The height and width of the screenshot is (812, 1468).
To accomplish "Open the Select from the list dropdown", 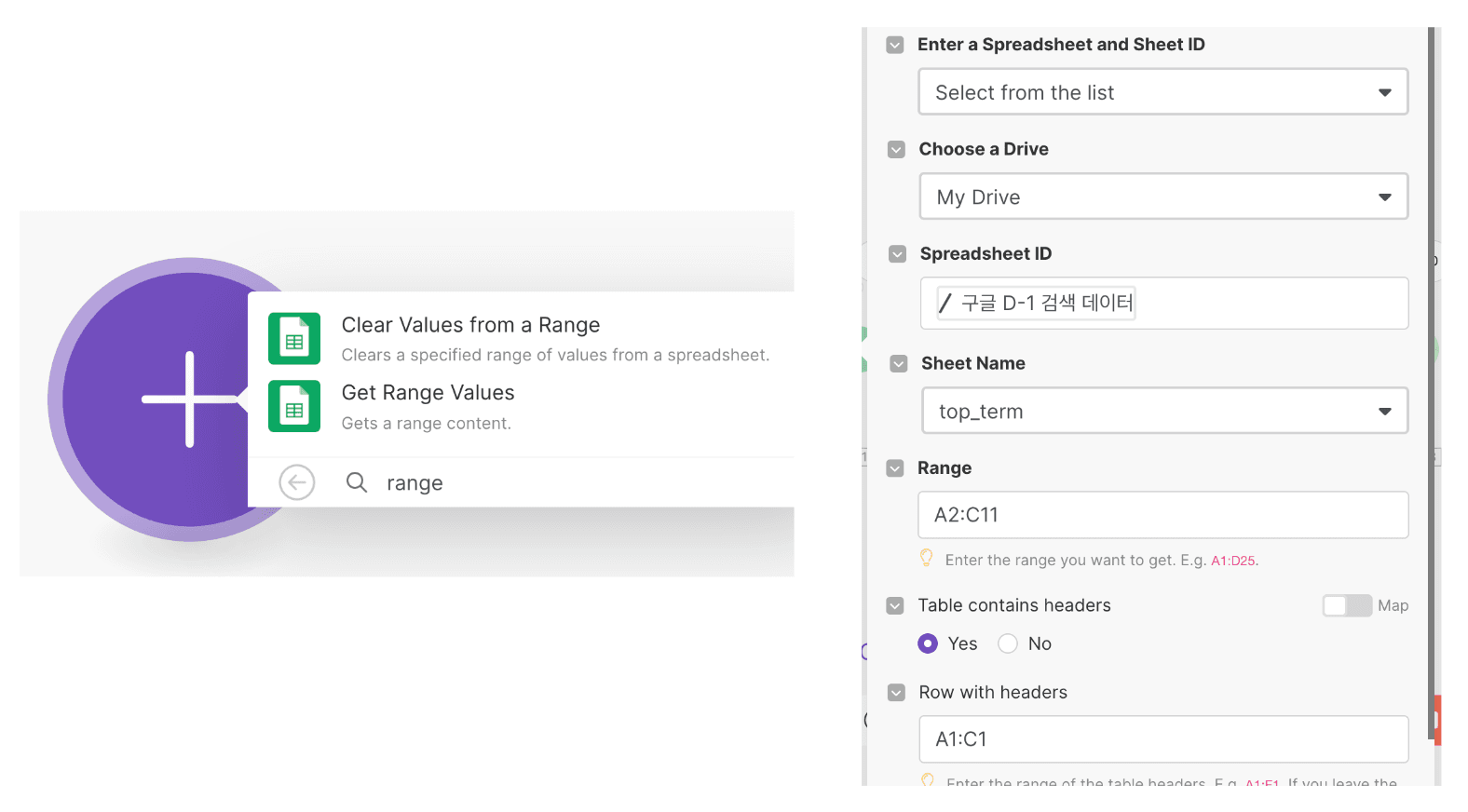I will (x=1162, y=92).
